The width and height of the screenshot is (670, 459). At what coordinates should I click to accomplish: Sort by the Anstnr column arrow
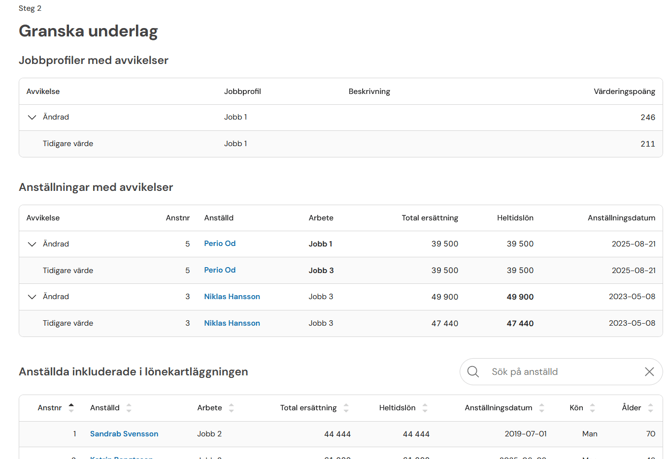click(x=71, y=408)
